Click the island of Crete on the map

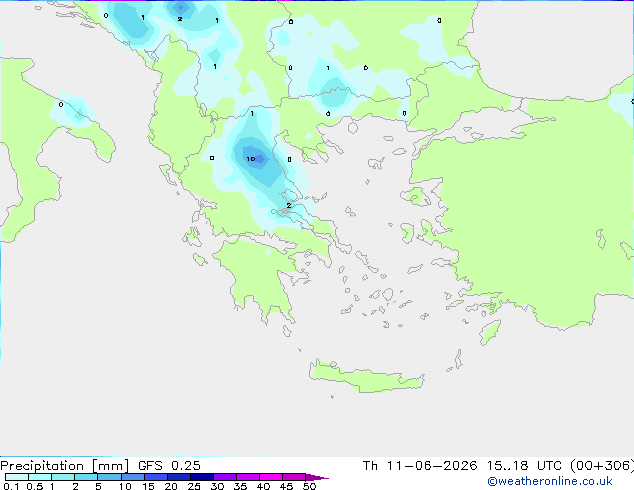tap(366, 376)
